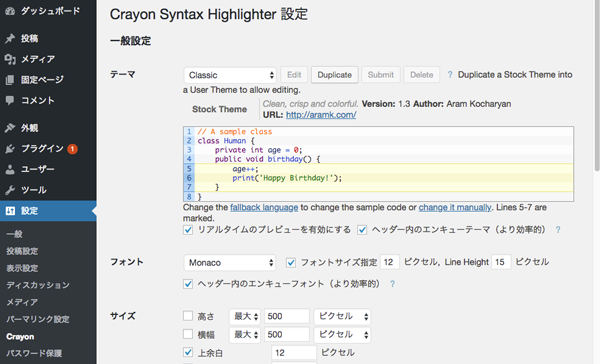Select the Pages icon 固定ページ
The width and height of the screenshot is (600, 364).
click(10, 80)
